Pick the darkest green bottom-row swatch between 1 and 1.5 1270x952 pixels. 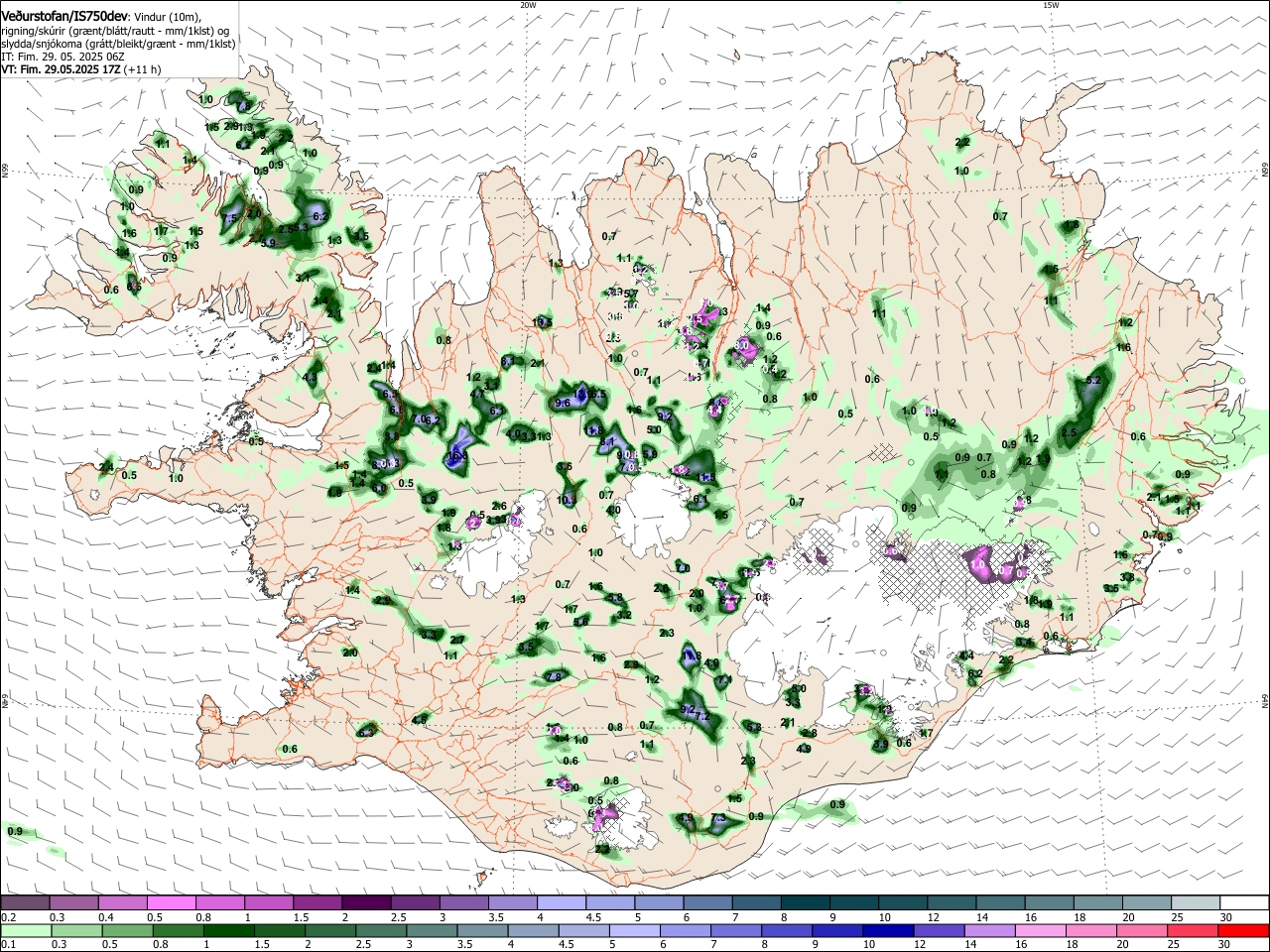tap(228, 930)
